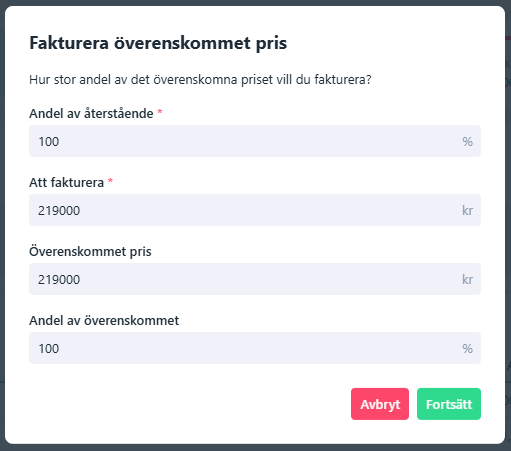Screen dimensions: 511x451
Task: Focus the Andel av överenskommet field
Action: click(255, 348)
